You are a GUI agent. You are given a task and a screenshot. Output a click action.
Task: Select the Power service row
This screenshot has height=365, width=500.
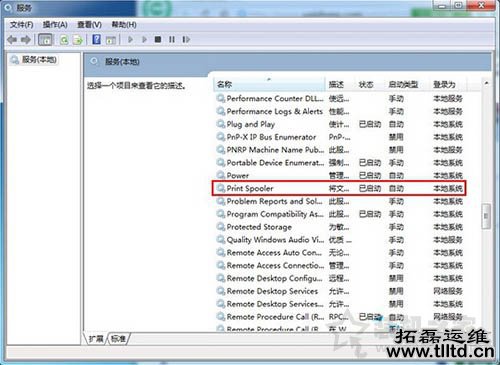(x=339, y=175)
